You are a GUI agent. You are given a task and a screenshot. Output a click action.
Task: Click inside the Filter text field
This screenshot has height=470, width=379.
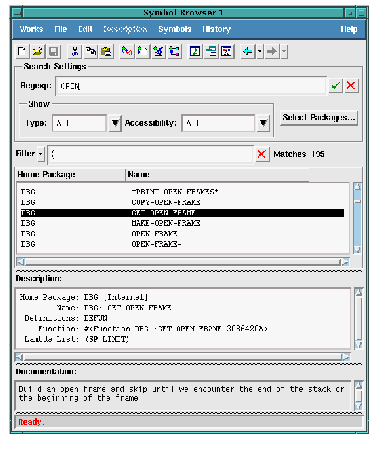(151, 154)
